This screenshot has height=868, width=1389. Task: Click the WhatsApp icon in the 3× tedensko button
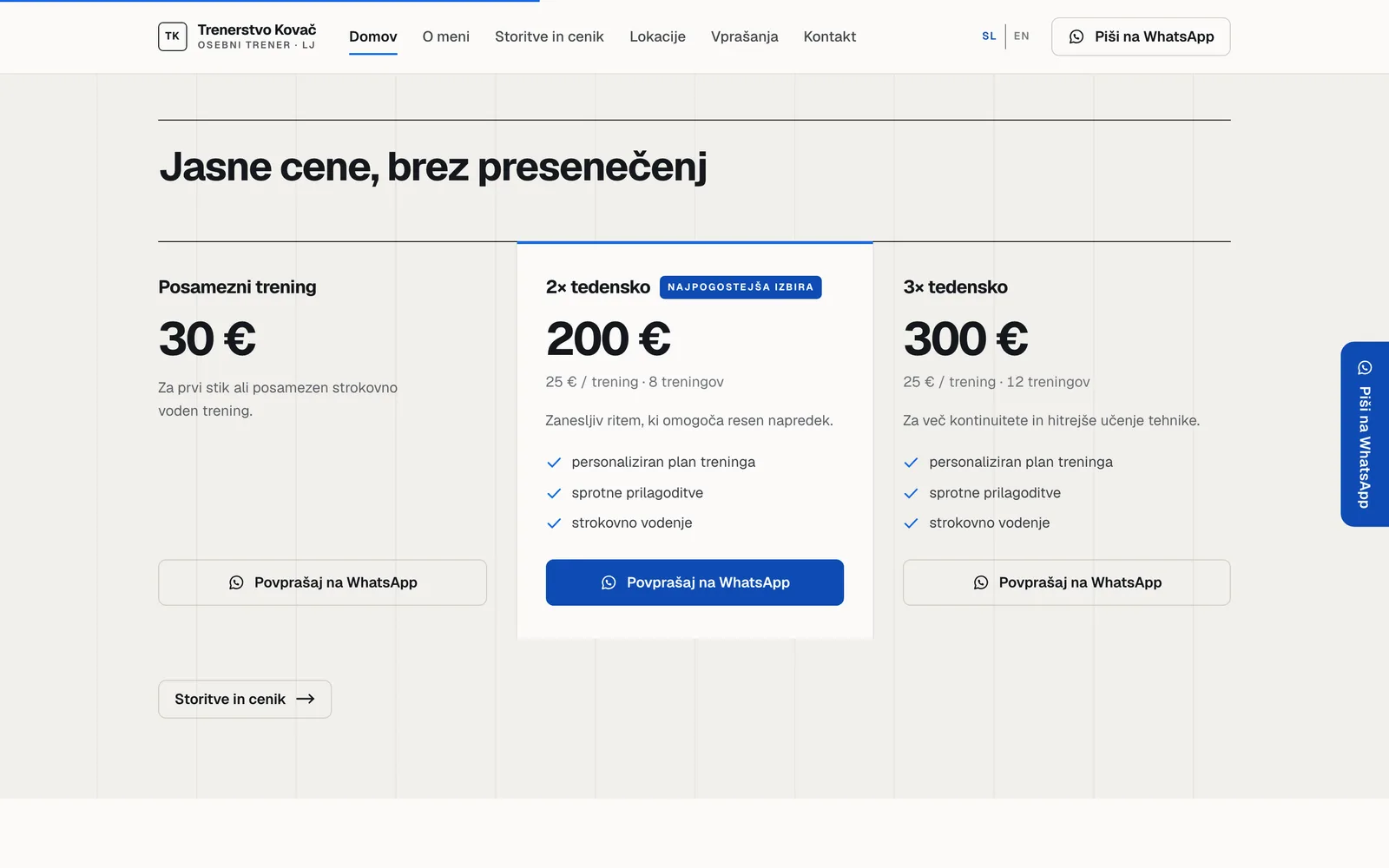[981, 582]
